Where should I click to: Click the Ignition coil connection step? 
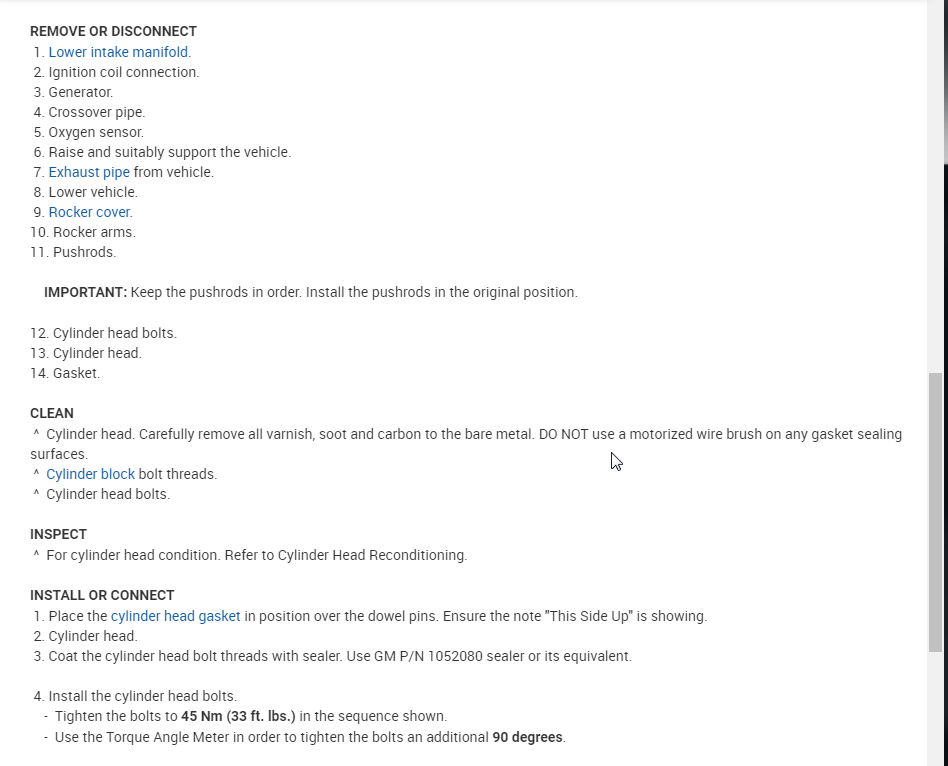123,72
